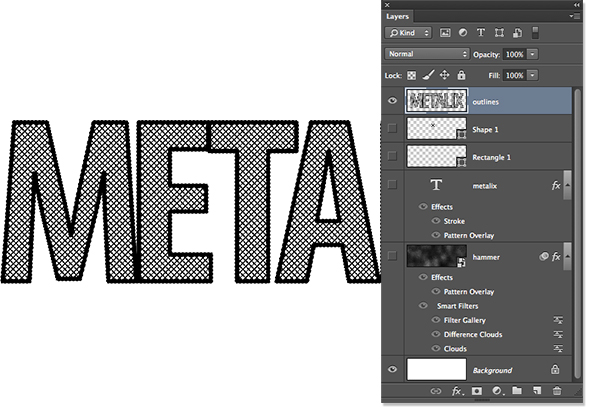This screenshot has height=408, width=590.
Task: Open Clouds filter blending options icon
Action: coord(558,349)
